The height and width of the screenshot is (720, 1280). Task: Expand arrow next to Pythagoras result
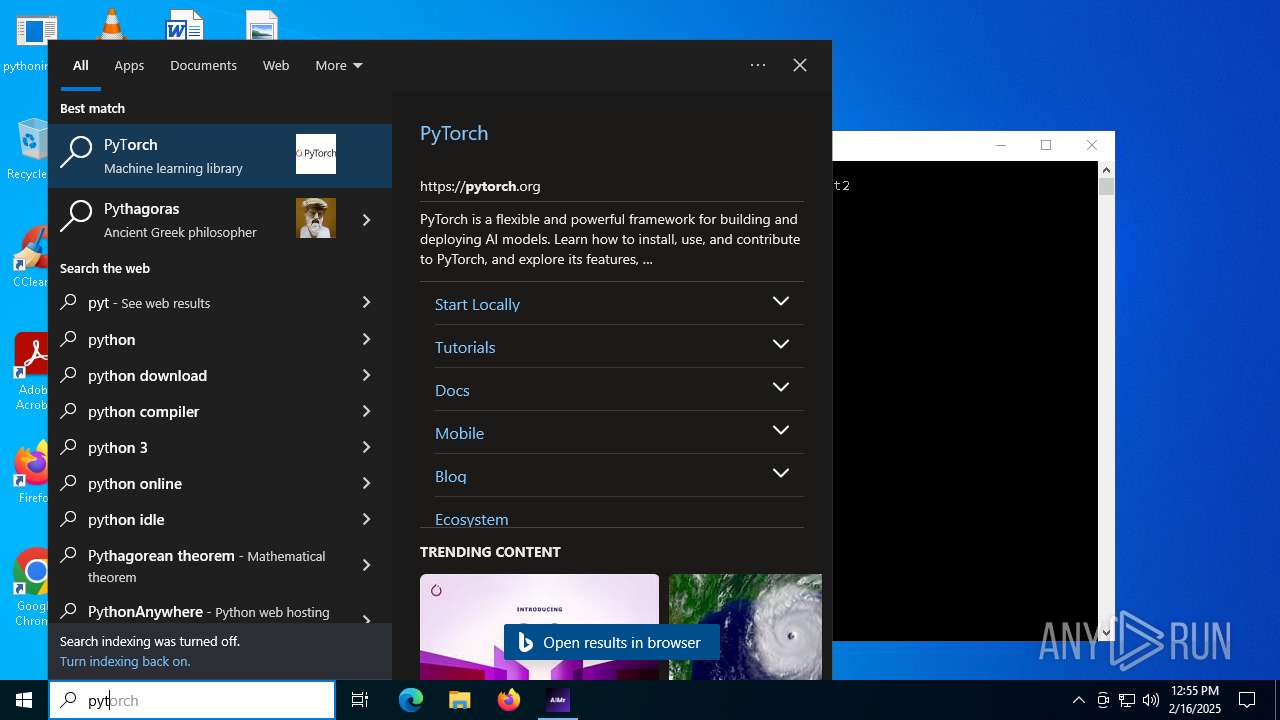(366, 220)
